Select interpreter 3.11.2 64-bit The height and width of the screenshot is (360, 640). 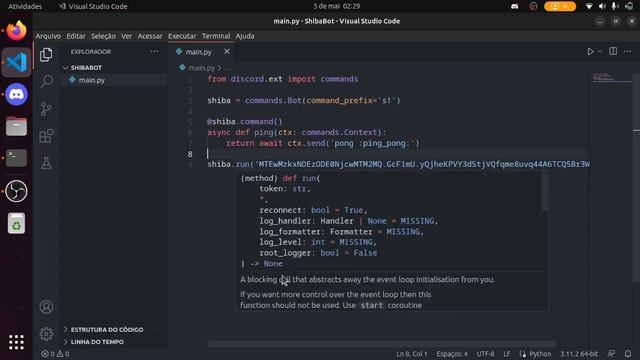pos(579,354)
